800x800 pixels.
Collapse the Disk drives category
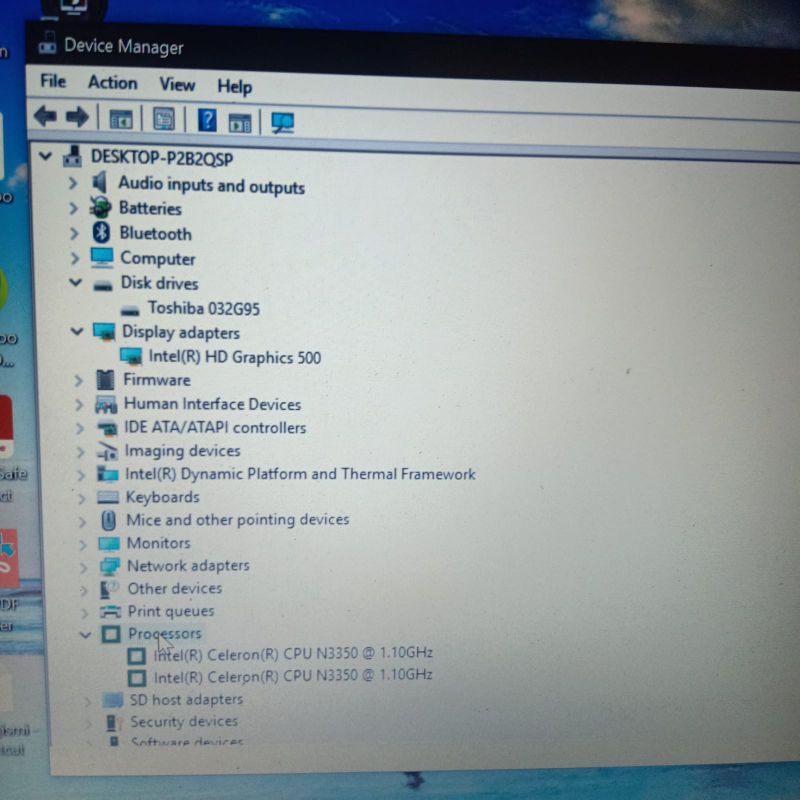(x=75, y=283)
